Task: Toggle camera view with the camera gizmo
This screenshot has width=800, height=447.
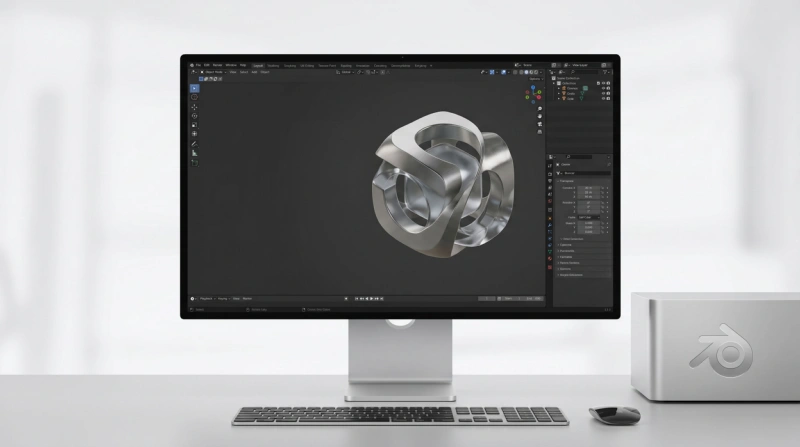Action: (540, 124)
